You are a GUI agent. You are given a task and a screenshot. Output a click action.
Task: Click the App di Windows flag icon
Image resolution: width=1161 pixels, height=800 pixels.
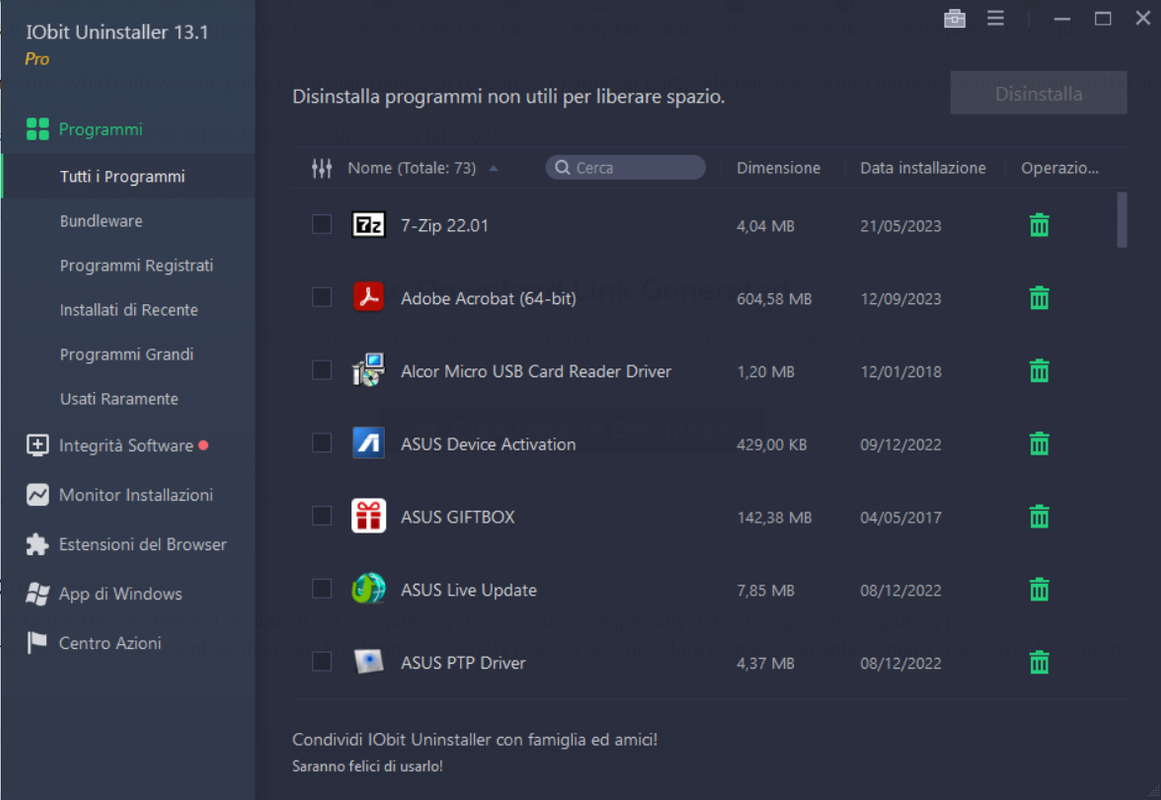point(37,593)
